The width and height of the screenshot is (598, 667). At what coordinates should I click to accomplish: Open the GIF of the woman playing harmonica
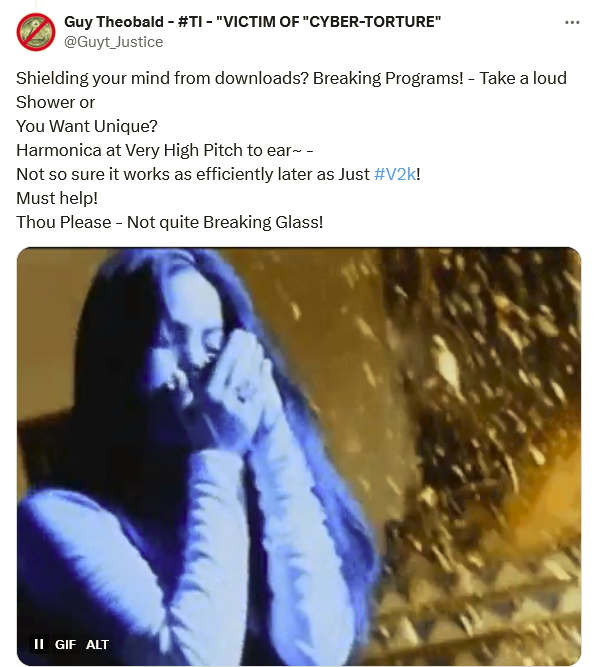[x=299, y=456]
